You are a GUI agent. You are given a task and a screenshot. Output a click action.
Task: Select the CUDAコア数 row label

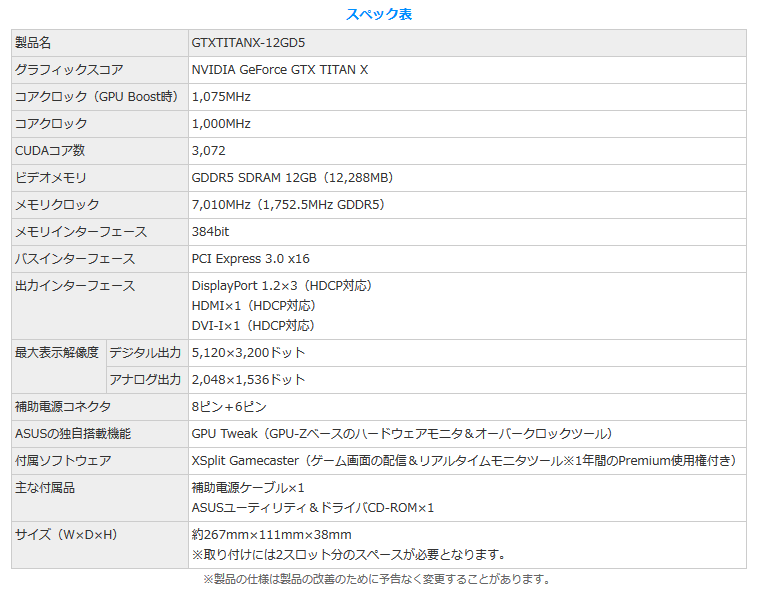point(50,151)
